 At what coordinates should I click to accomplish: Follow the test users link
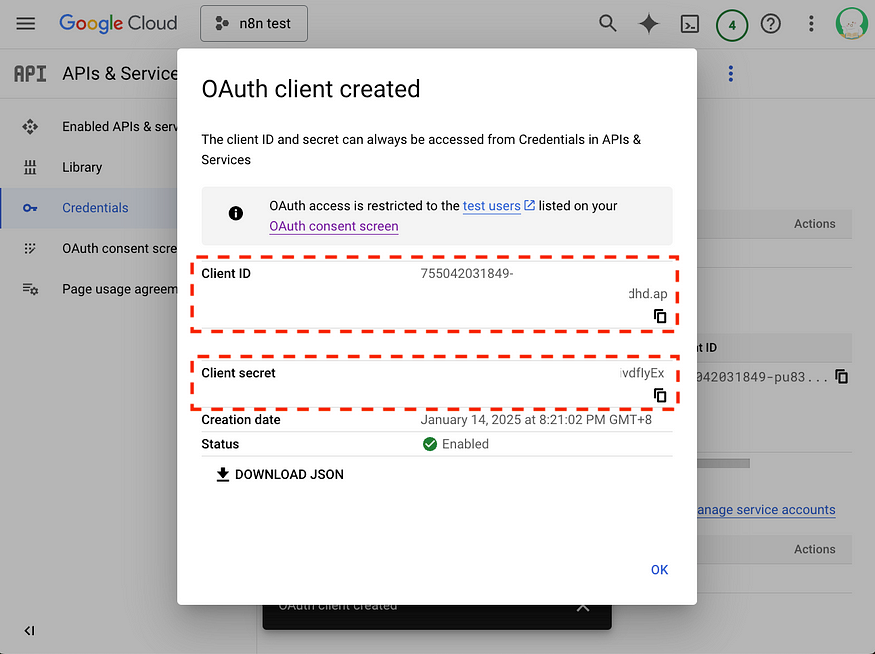pos(492,206)
